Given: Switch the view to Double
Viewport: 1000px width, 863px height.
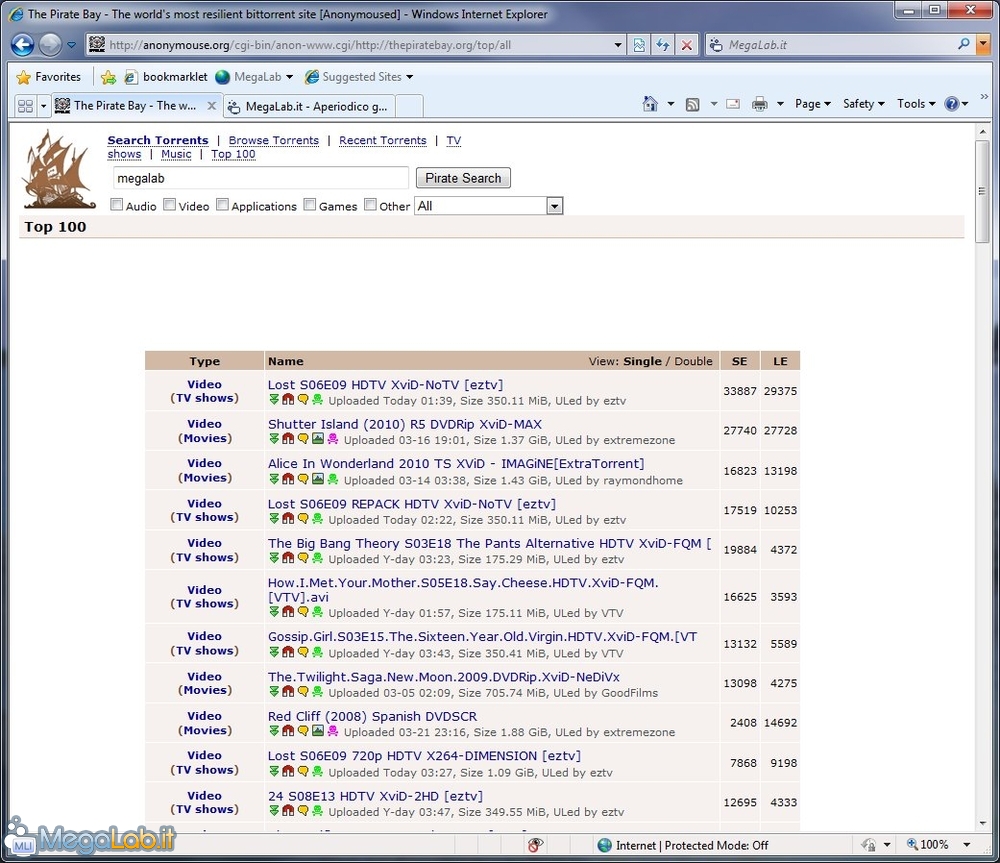Looking at the screenshot, I should (693, 361).
